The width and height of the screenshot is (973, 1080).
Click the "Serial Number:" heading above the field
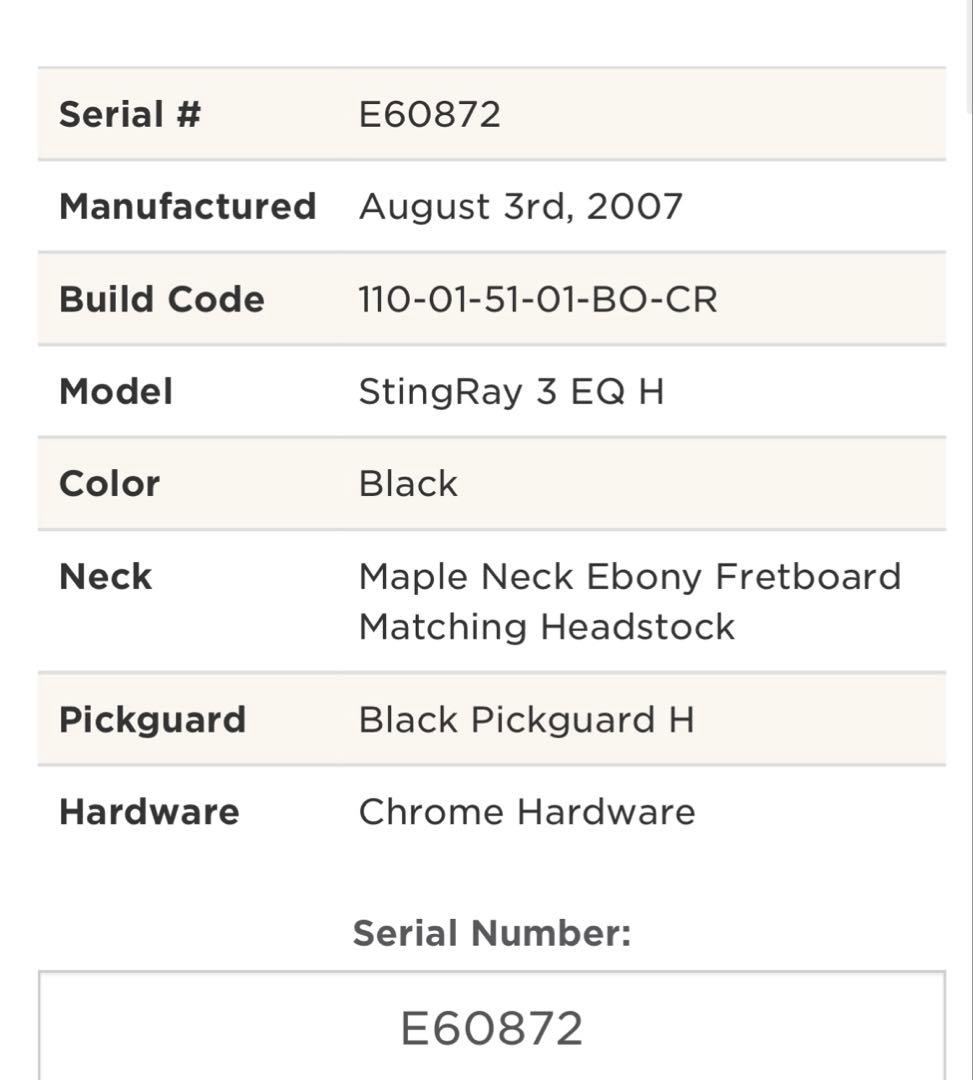pos(492,933)
